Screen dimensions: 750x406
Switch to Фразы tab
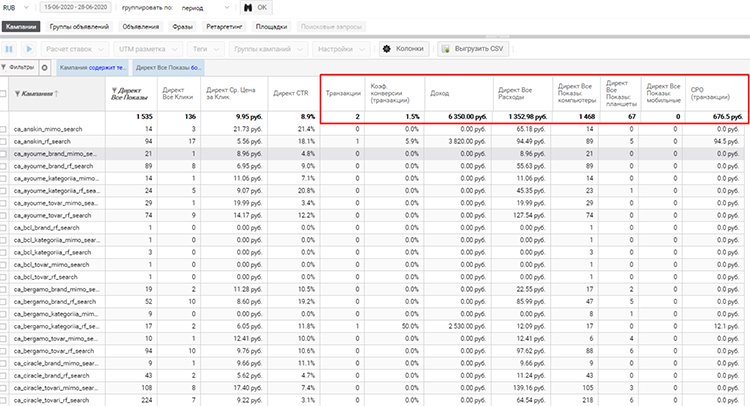[183, 27]
